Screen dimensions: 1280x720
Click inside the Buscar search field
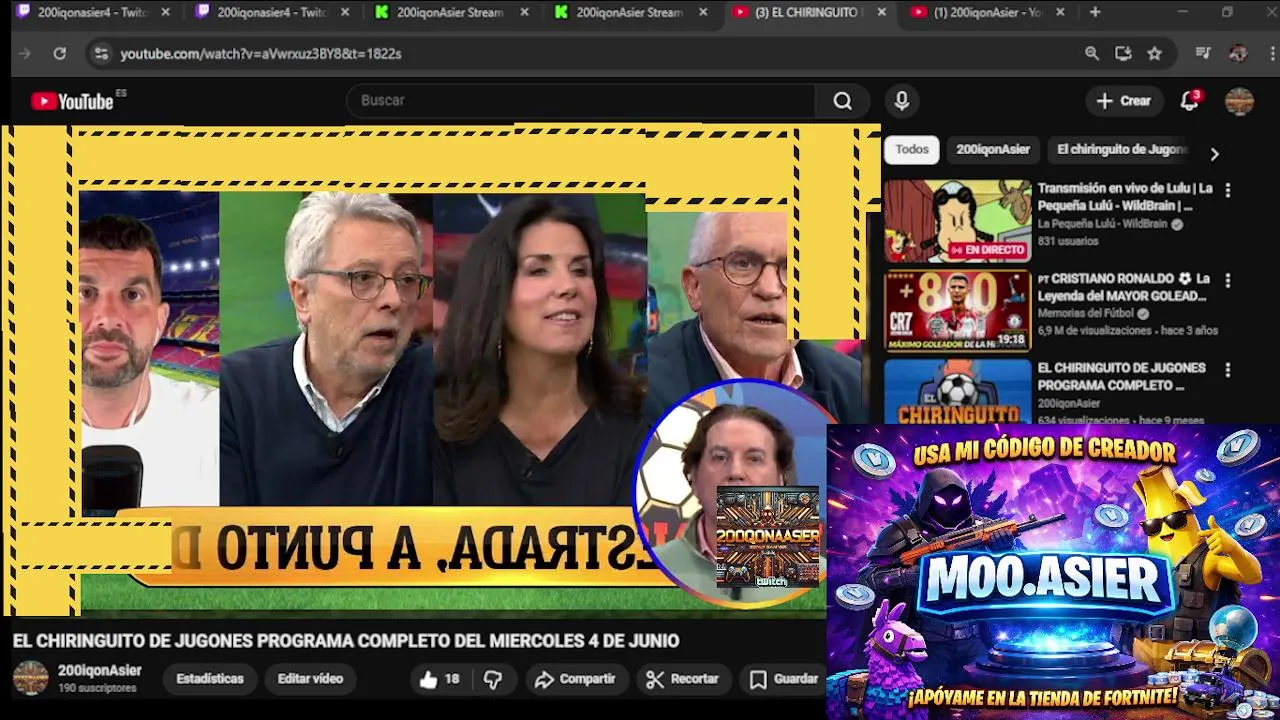click(580, 101)
